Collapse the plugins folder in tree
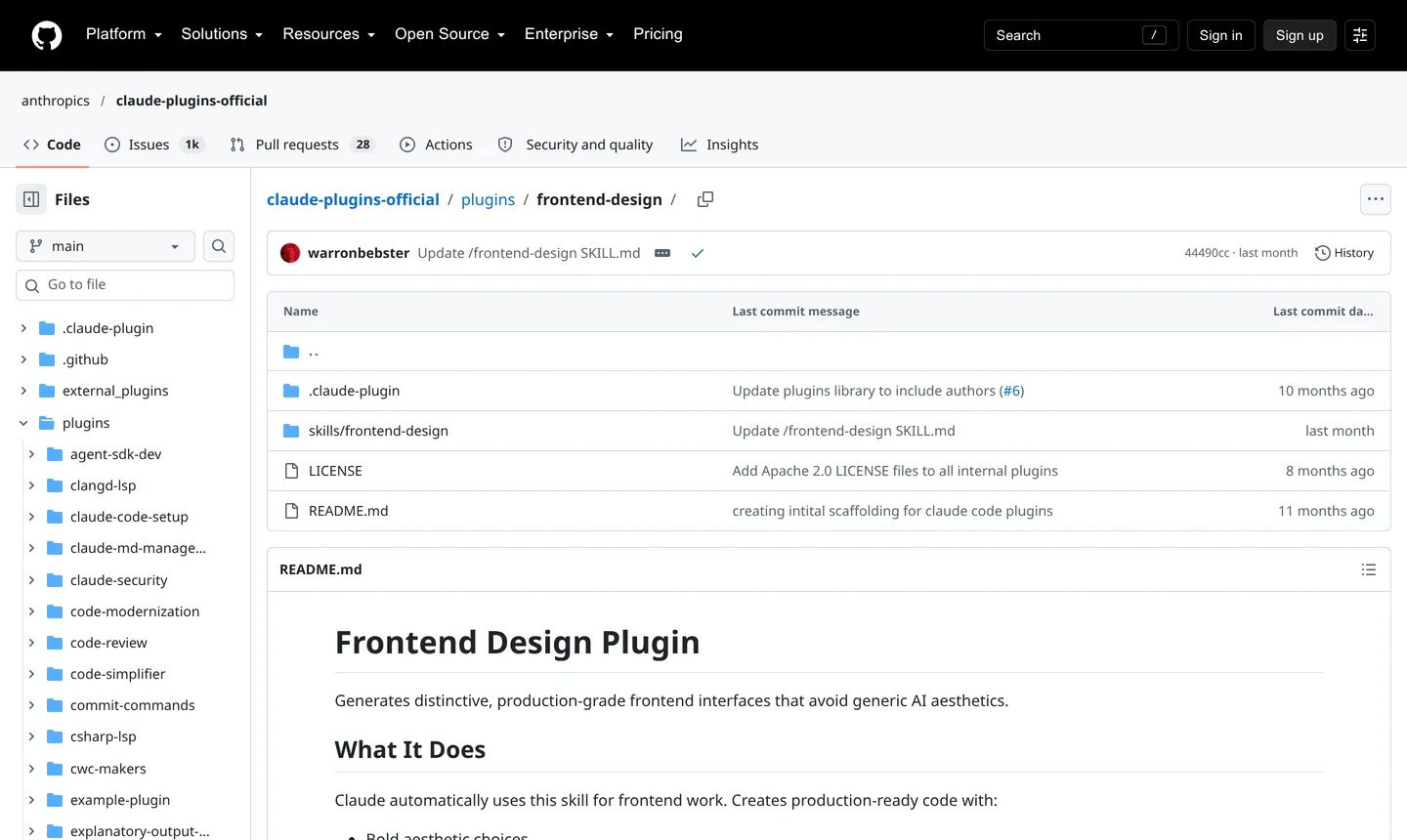This screenshot has width=1407, height=840. [23, 423]
